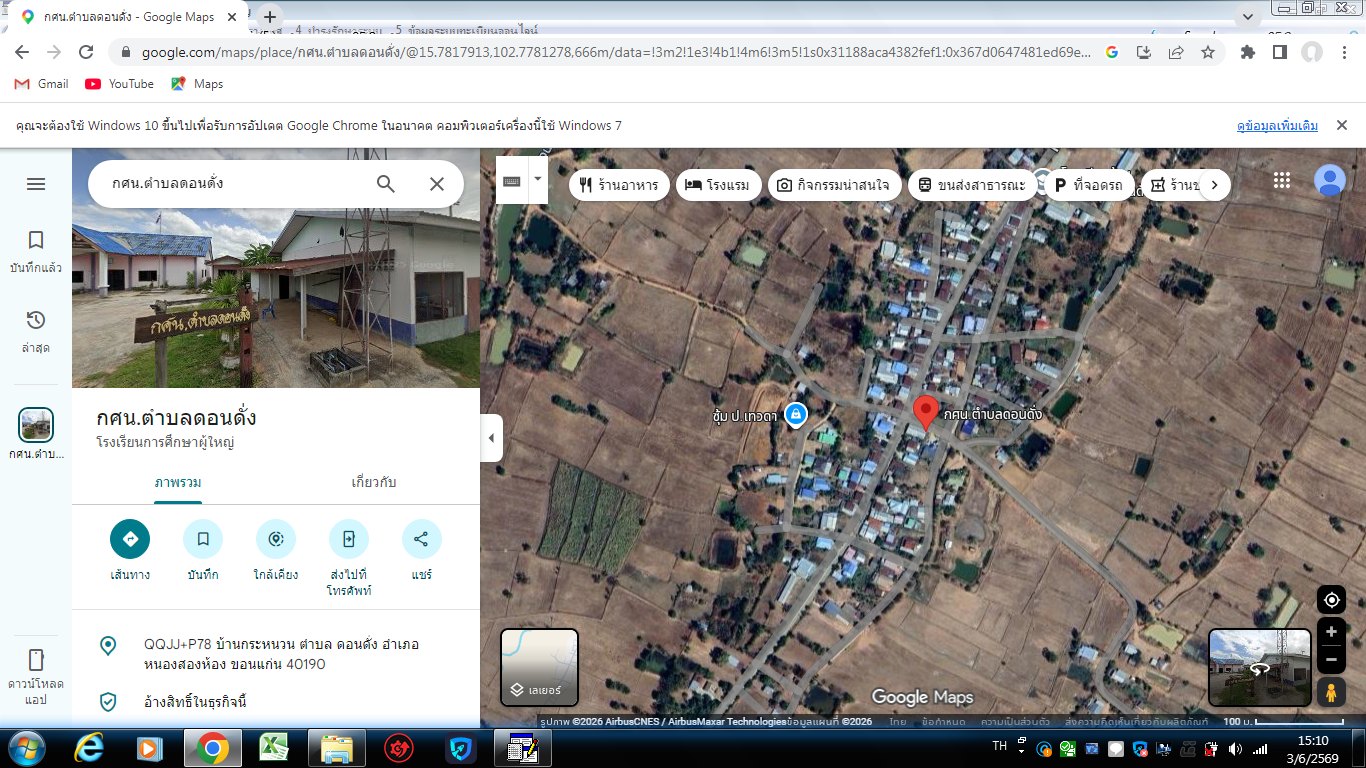The width and height of the screenshot is (1366, 768).
Task: Click the ข้อกำหนด (terms) link in the map footer
Action: coord(943,722)
